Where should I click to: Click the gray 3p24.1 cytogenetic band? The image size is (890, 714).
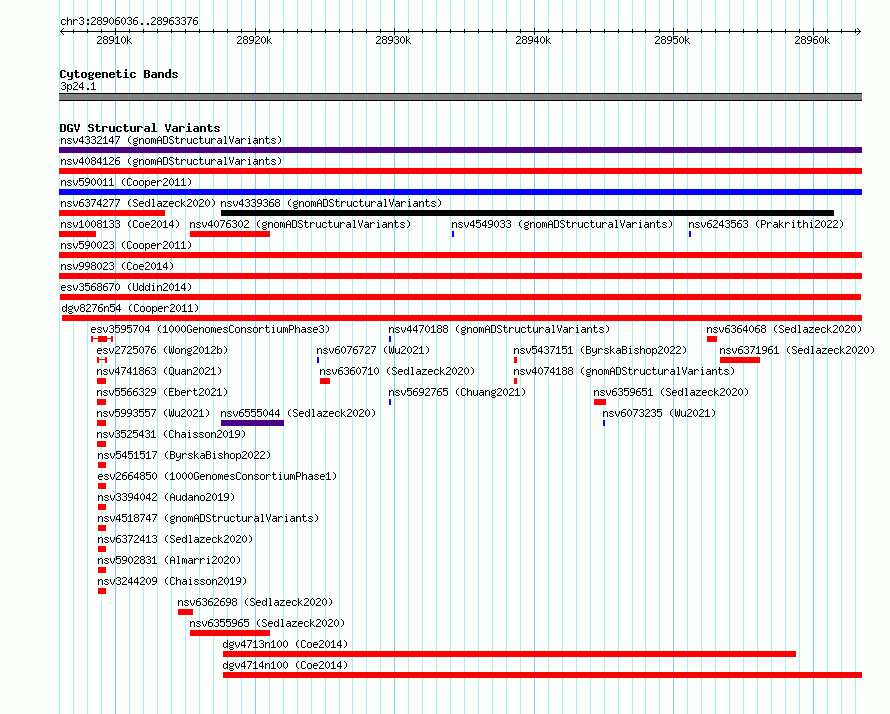point(460,97)
